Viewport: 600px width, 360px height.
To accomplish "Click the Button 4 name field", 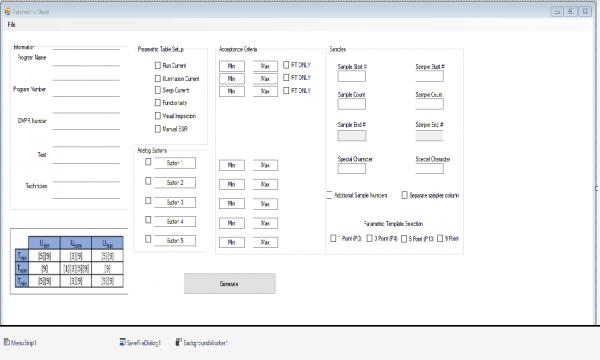I will click(x=175, y=222).
